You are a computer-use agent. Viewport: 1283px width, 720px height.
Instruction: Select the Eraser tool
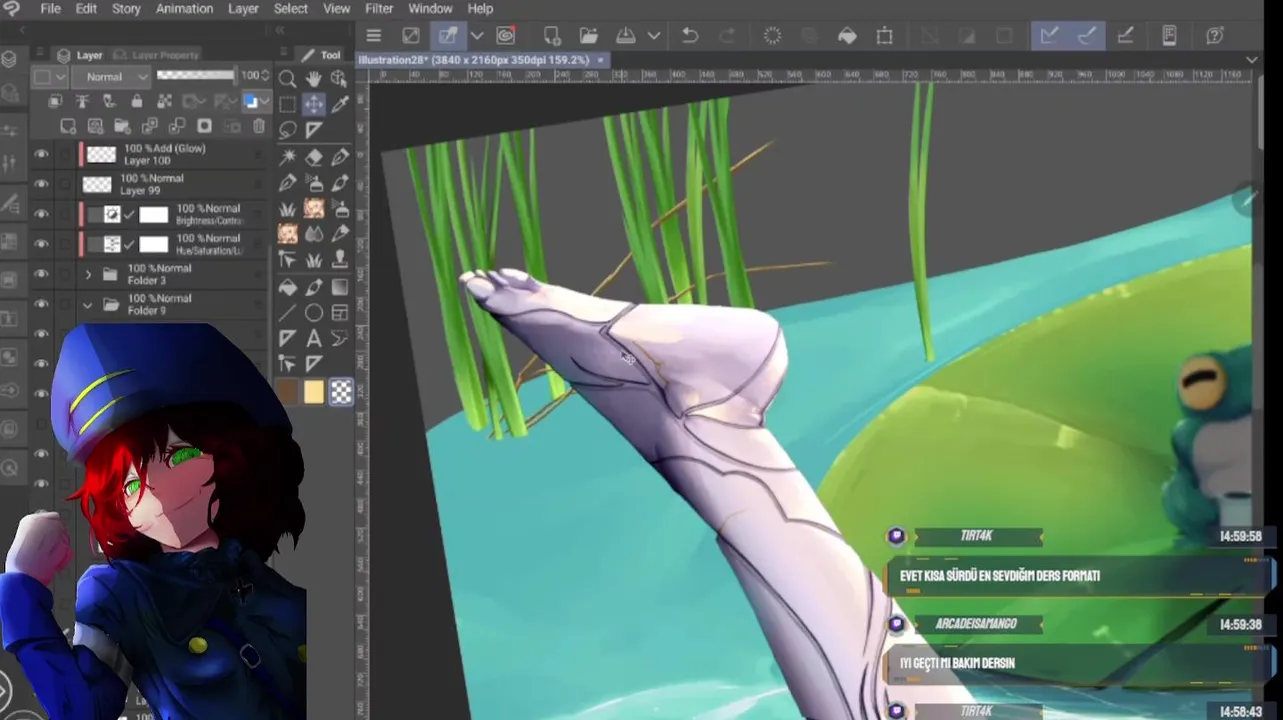pos(313,157)
